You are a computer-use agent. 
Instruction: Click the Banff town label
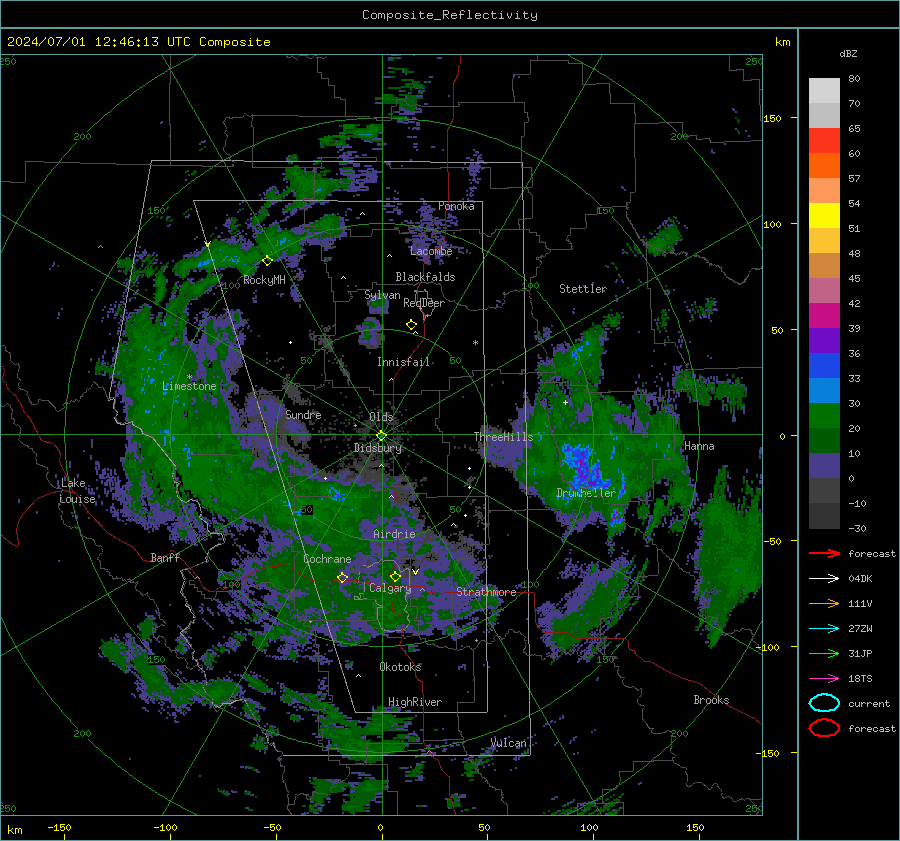(x=165, y=557)
